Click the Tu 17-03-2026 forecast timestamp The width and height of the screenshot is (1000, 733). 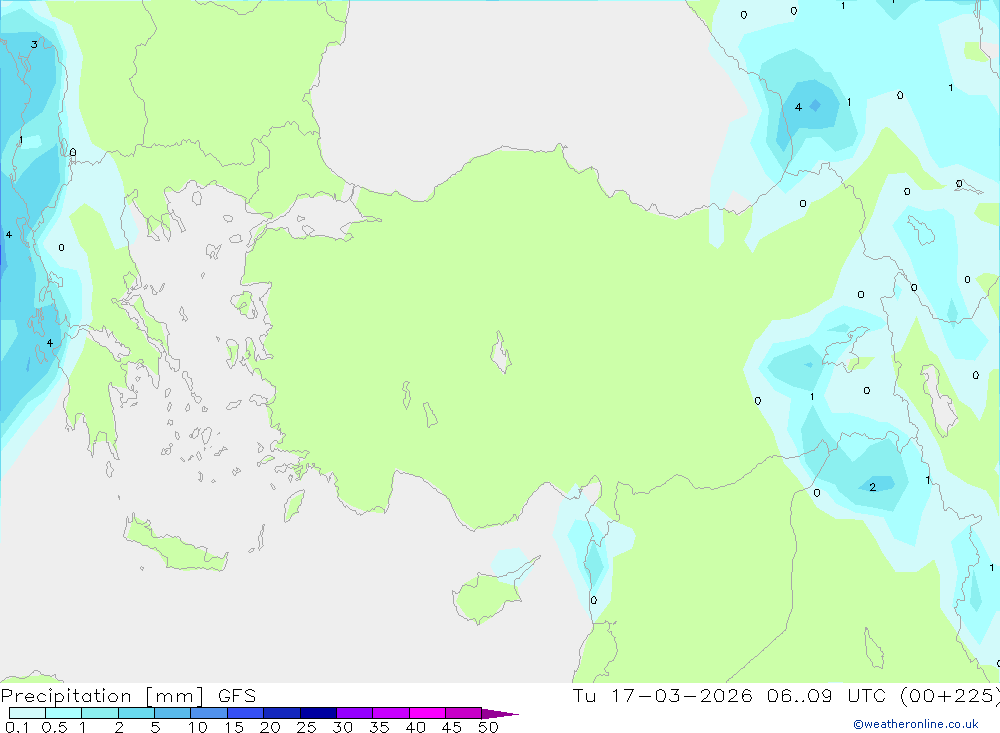tap(786, 696)
